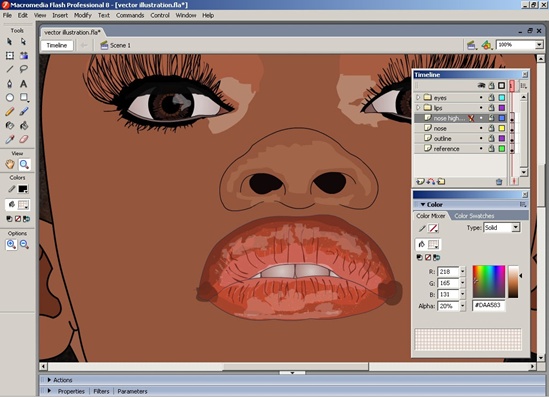Open the green G value slider arrow

[x=463, y=283]
